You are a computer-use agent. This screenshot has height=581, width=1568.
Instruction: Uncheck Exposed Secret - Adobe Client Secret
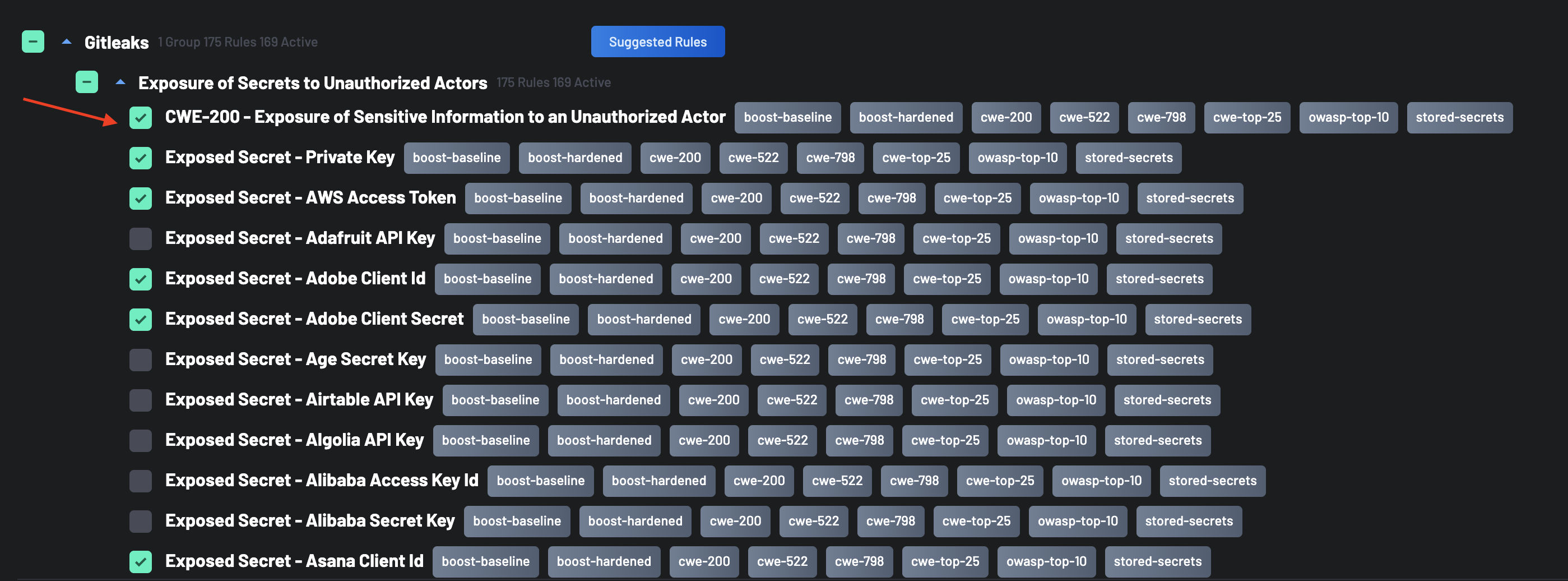[141, 319]
